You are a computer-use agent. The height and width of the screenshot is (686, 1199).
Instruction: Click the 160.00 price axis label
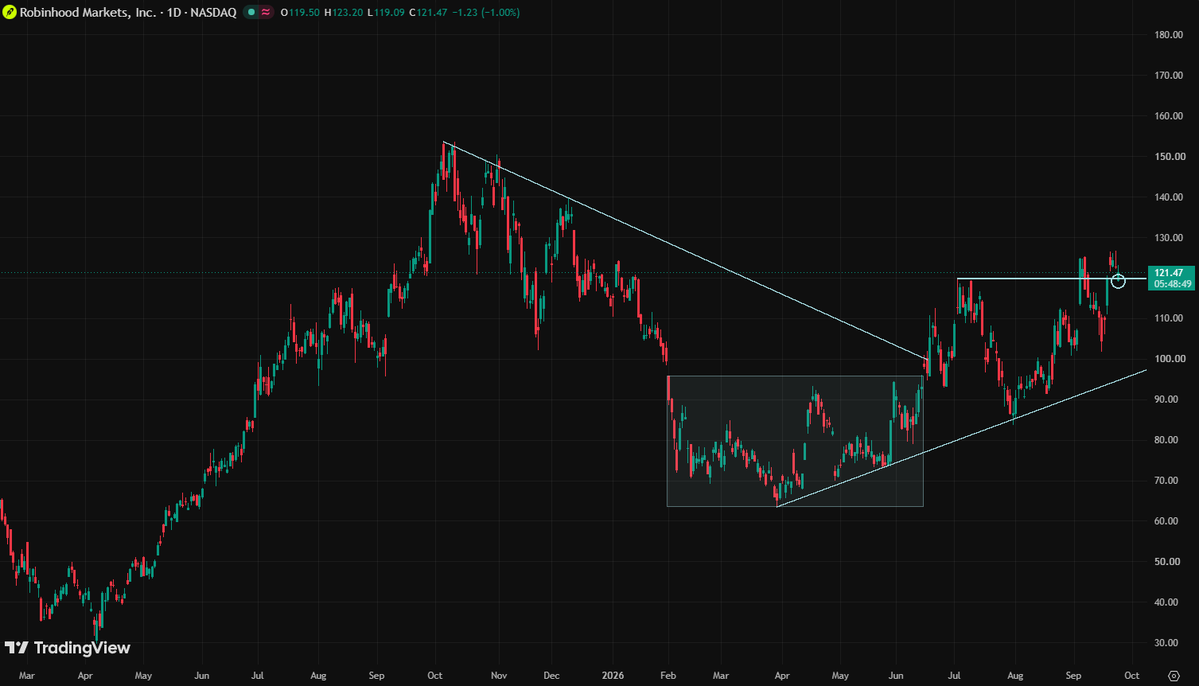pyautogui.click(x=1168, y=116)
